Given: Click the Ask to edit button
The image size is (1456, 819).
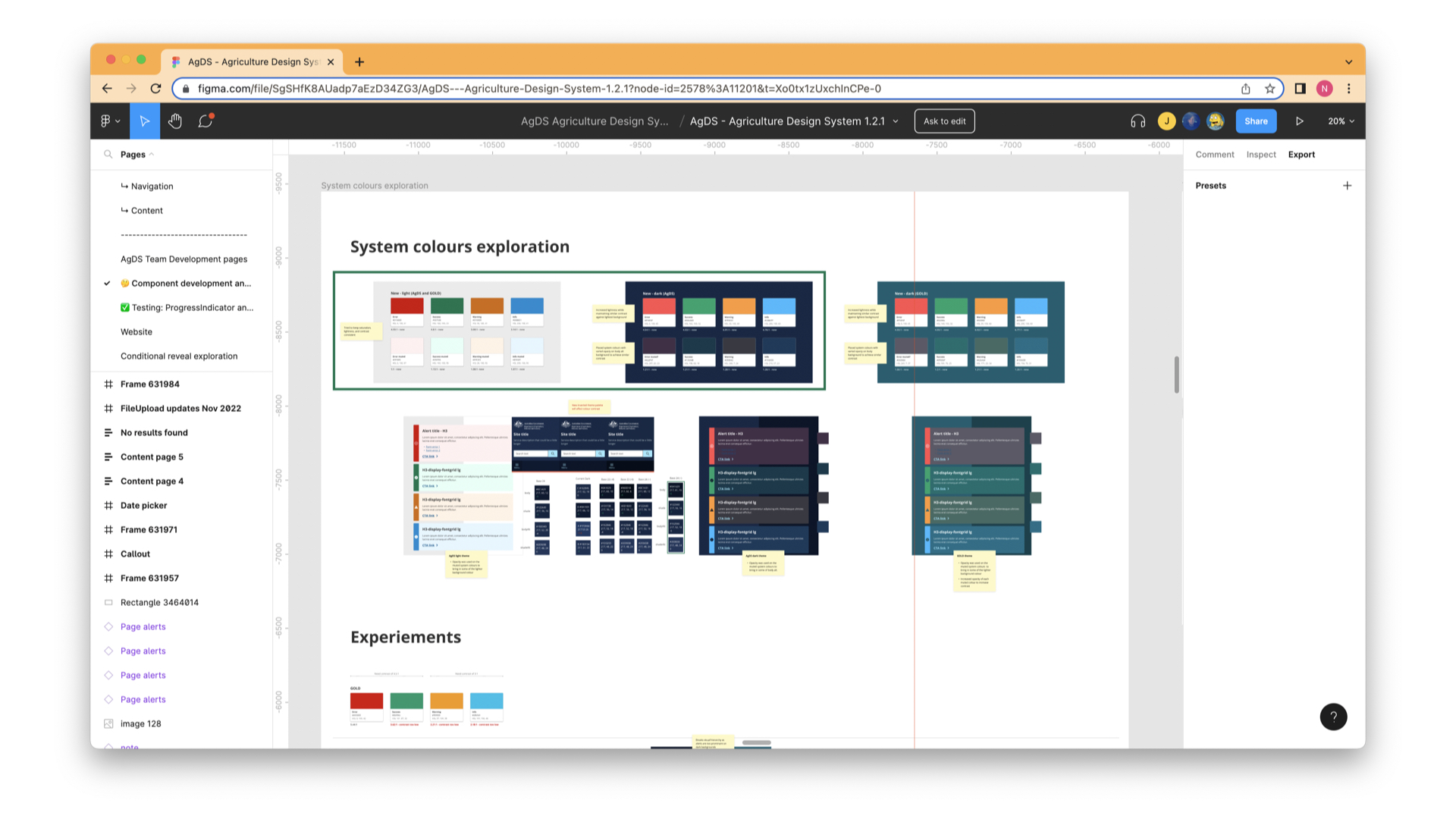Looking at the screenshot, I should click(x=944, y=121).
